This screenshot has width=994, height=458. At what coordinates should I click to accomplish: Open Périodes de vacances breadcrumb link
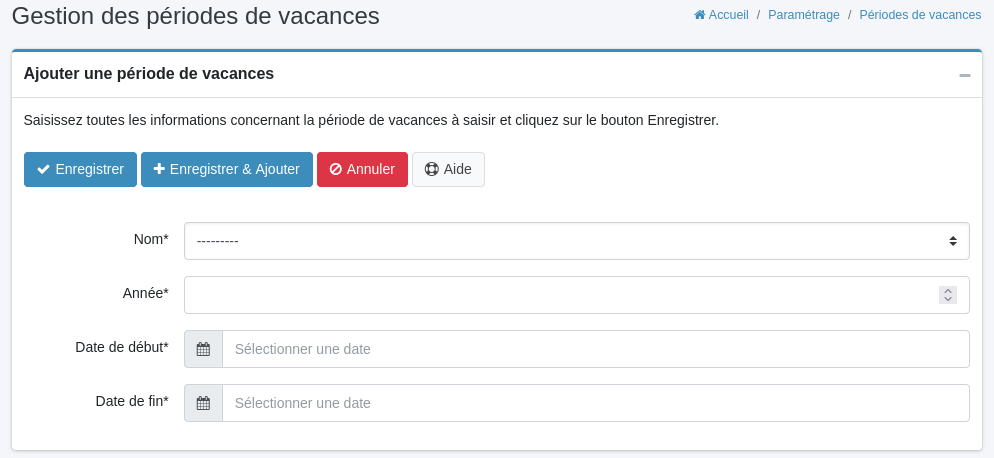pos(920,15)
